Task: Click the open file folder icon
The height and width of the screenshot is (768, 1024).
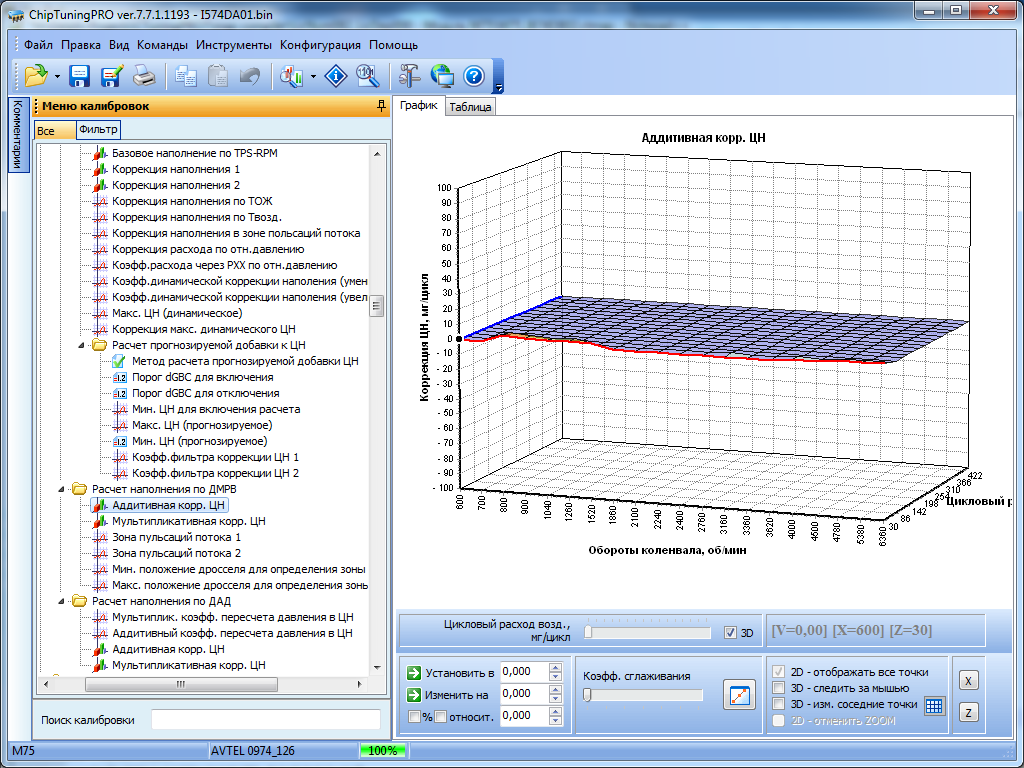Action: (x=36, y=75)
